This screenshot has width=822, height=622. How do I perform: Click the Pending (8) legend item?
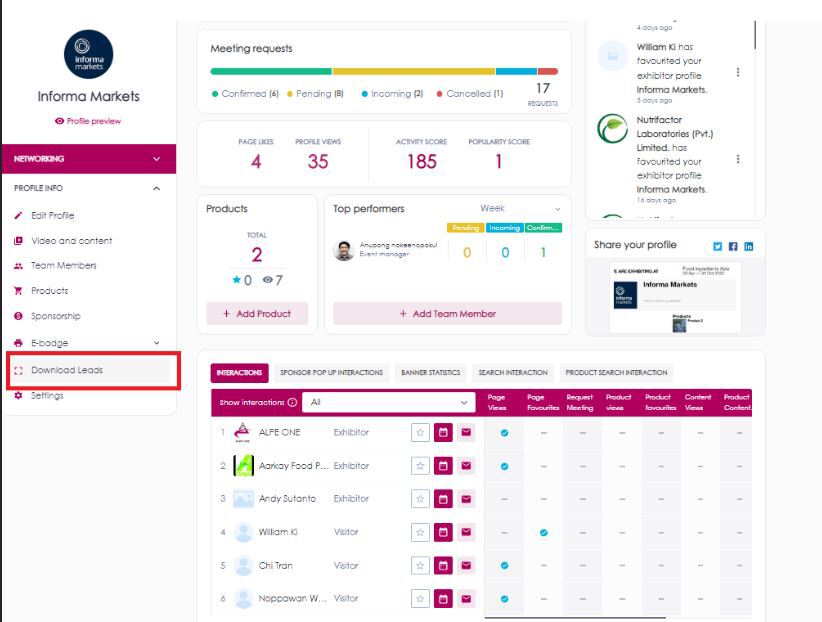315,94
